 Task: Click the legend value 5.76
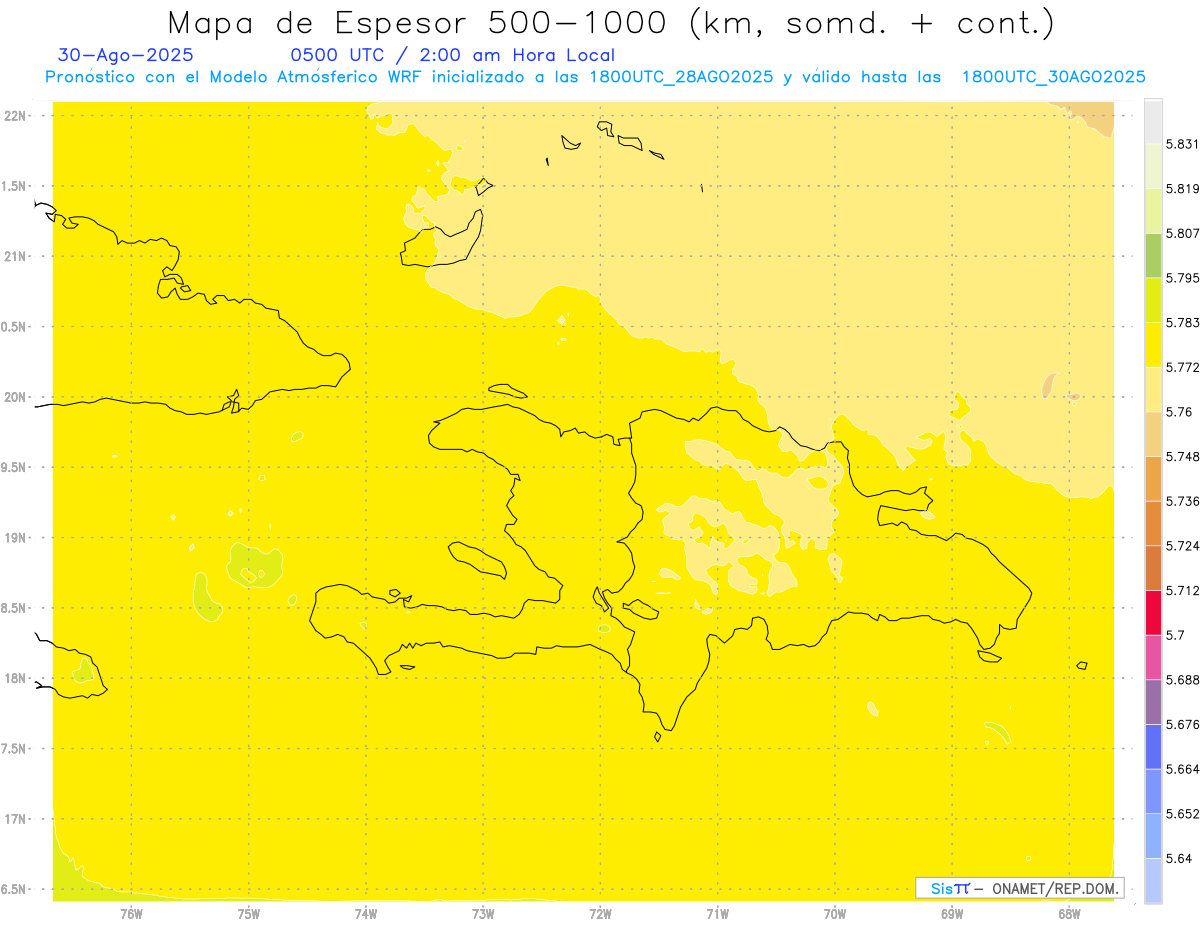1179,412
